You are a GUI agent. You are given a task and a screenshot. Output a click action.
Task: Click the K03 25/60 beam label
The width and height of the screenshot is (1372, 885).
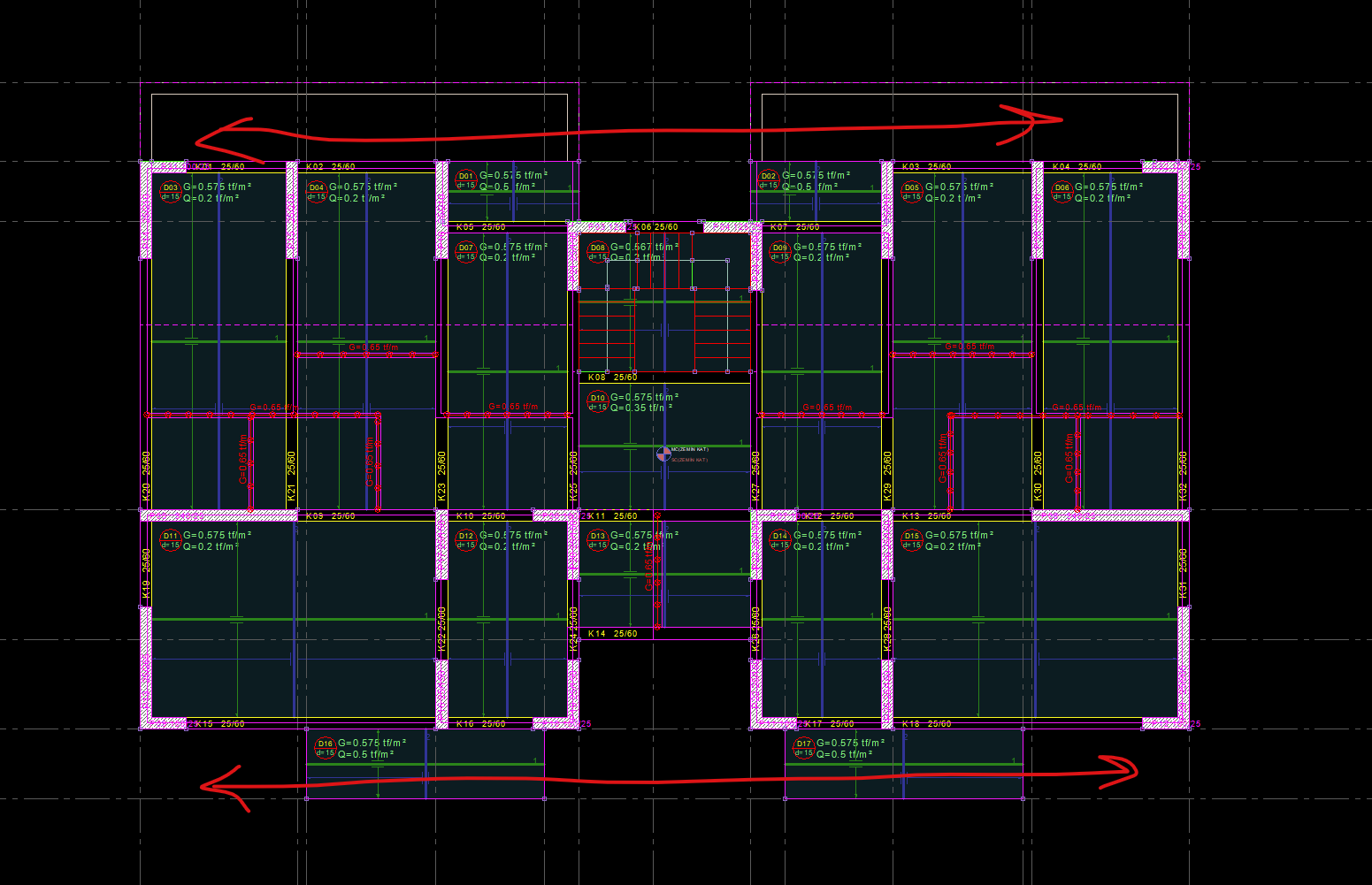coord(926,166)
